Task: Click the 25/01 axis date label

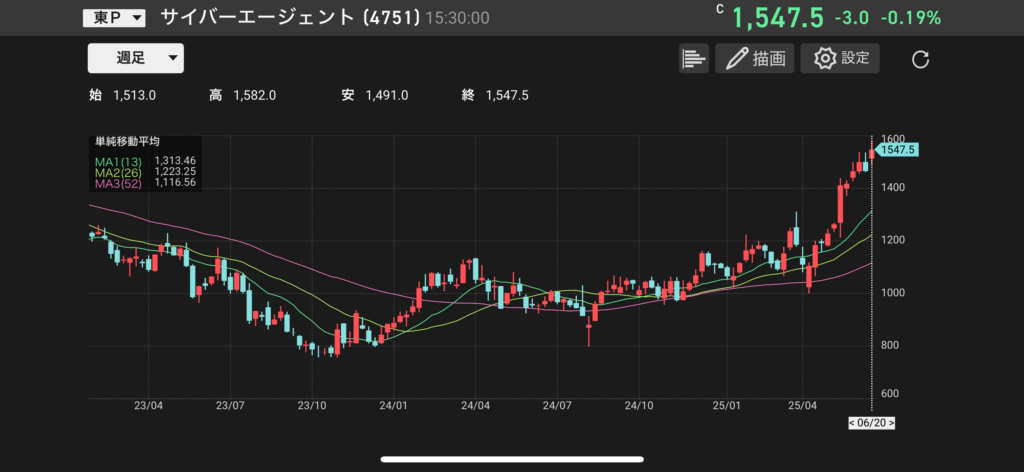Action: 727,405
